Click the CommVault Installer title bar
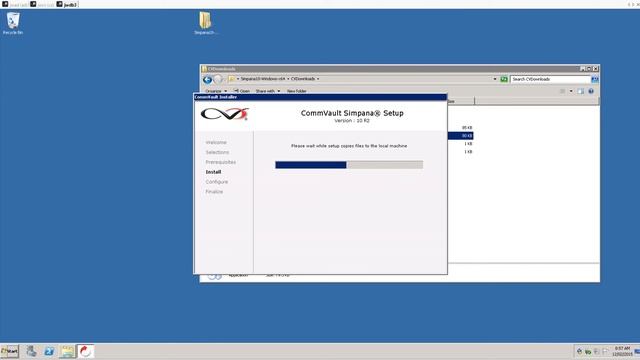640x360 pixels. [320, 97]
